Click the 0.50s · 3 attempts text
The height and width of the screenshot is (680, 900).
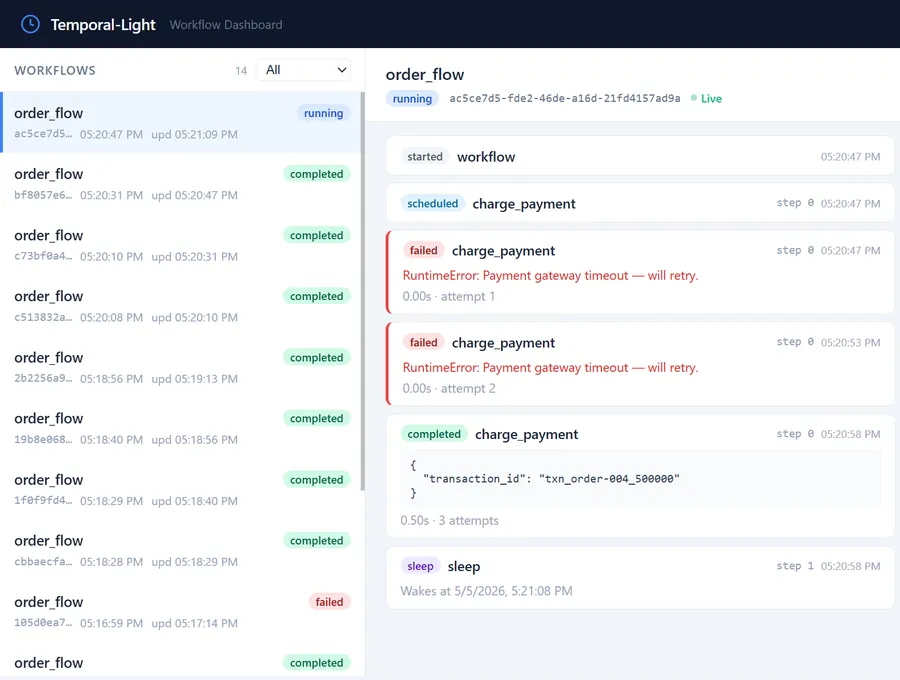coord(449,520)
